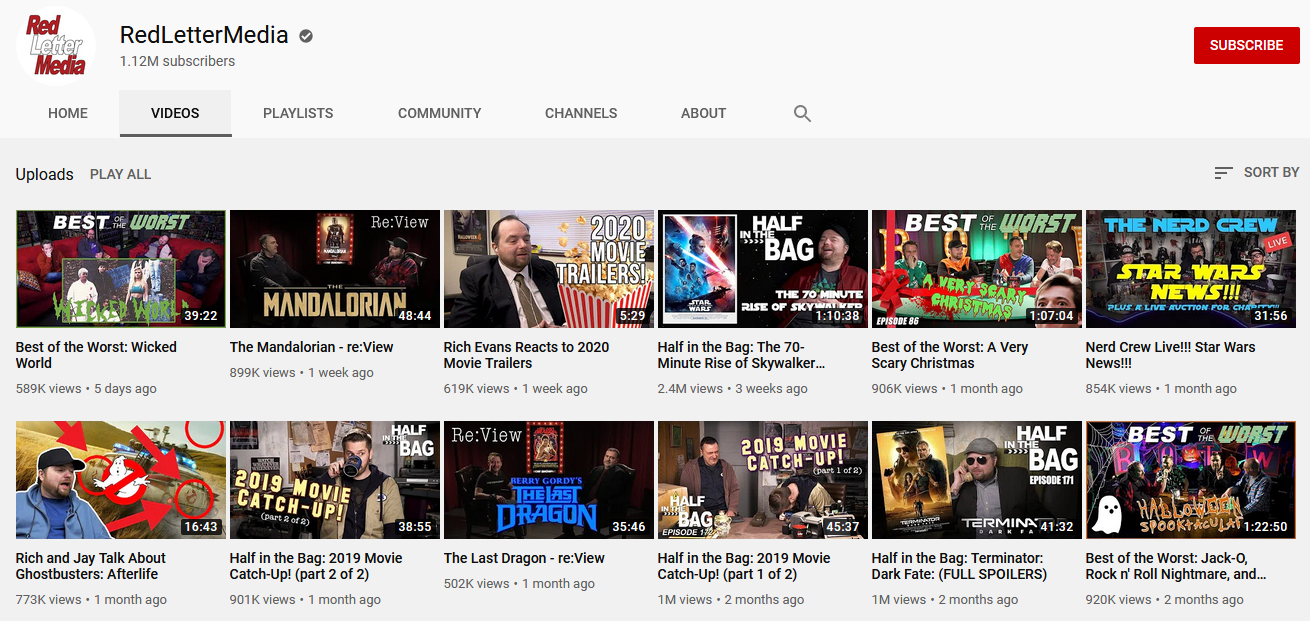Click '773K views • 1 month ago' text
The image size is (1310, 621).
pyautogui.click(x=91, y=599)
